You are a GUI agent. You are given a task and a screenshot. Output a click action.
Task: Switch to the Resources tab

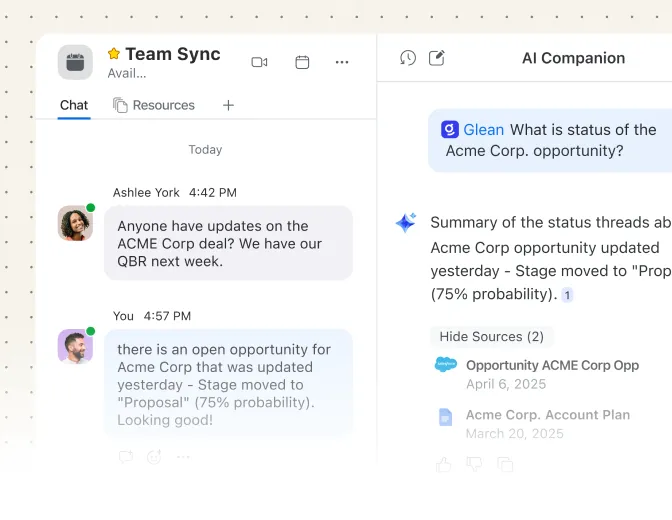coord(154,105)
